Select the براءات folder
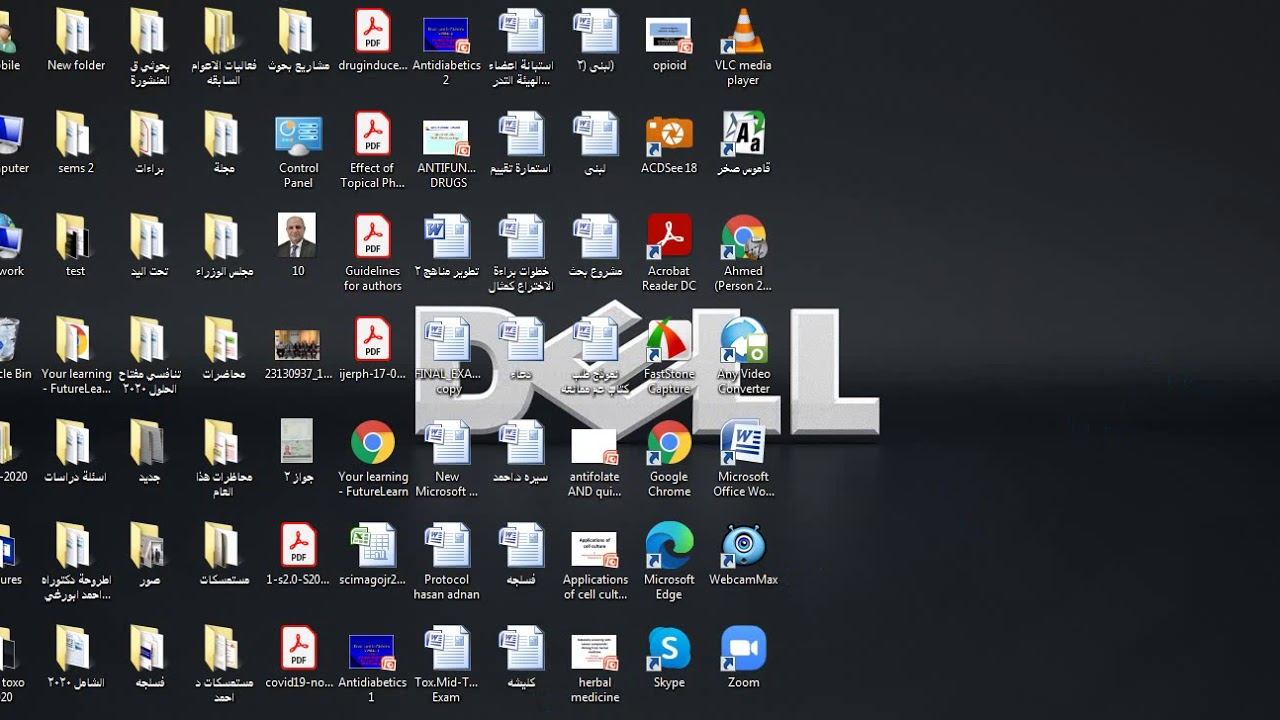Screen dimensions: 1280x720 point(150,143)
